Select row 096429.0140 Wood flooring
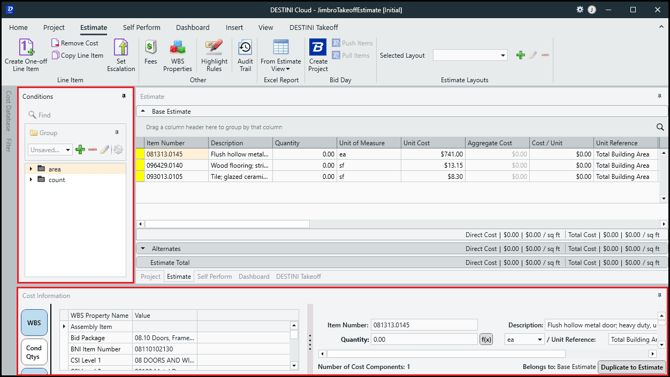Image resolution: width=670 pixels, height=377 pixels. click(x=397, y=165)
